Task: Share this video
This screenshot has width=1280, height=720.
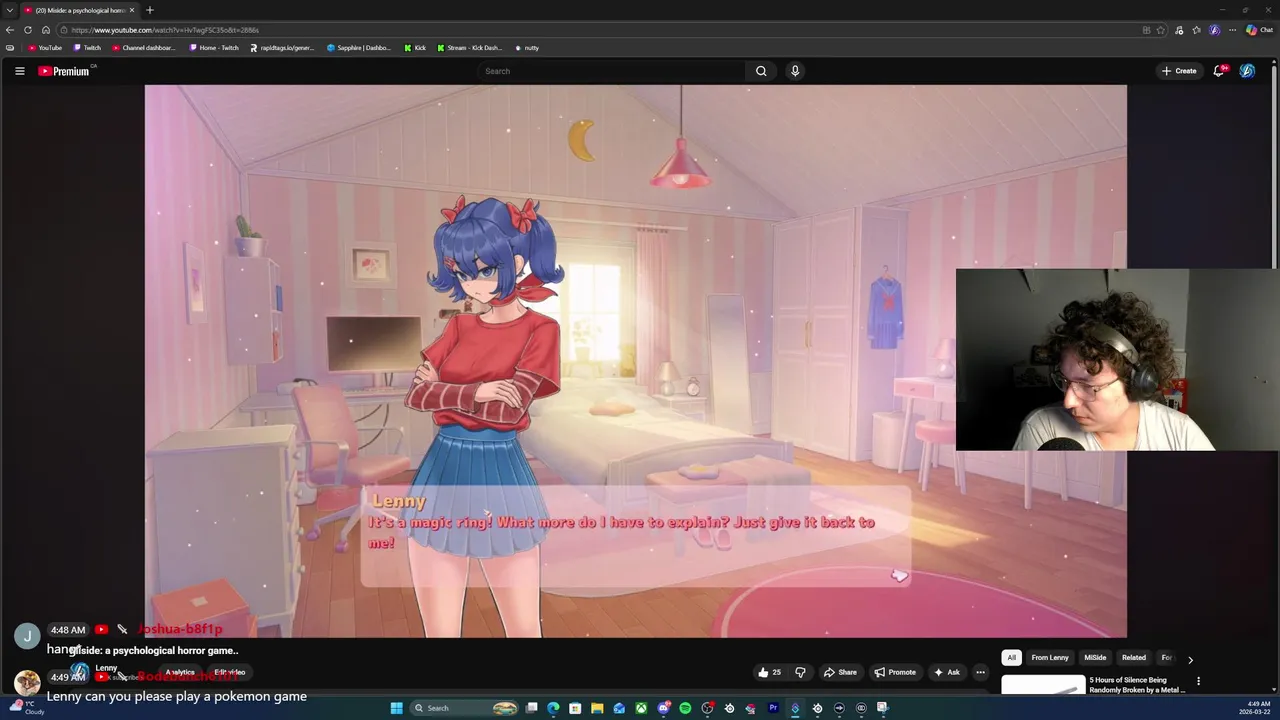Action: click(840, 672)
